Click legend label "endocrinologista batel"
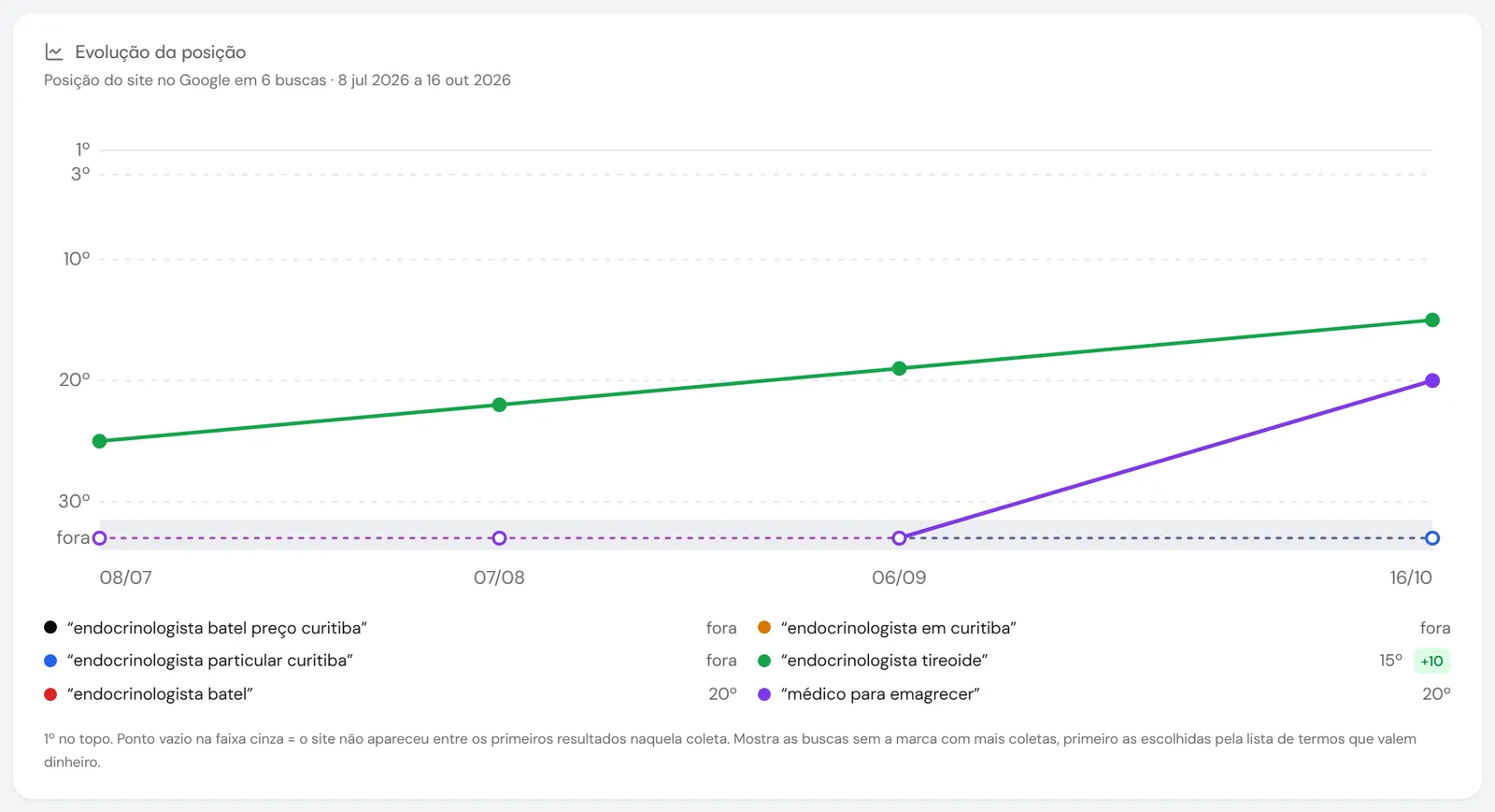 [x=160, y=694]
